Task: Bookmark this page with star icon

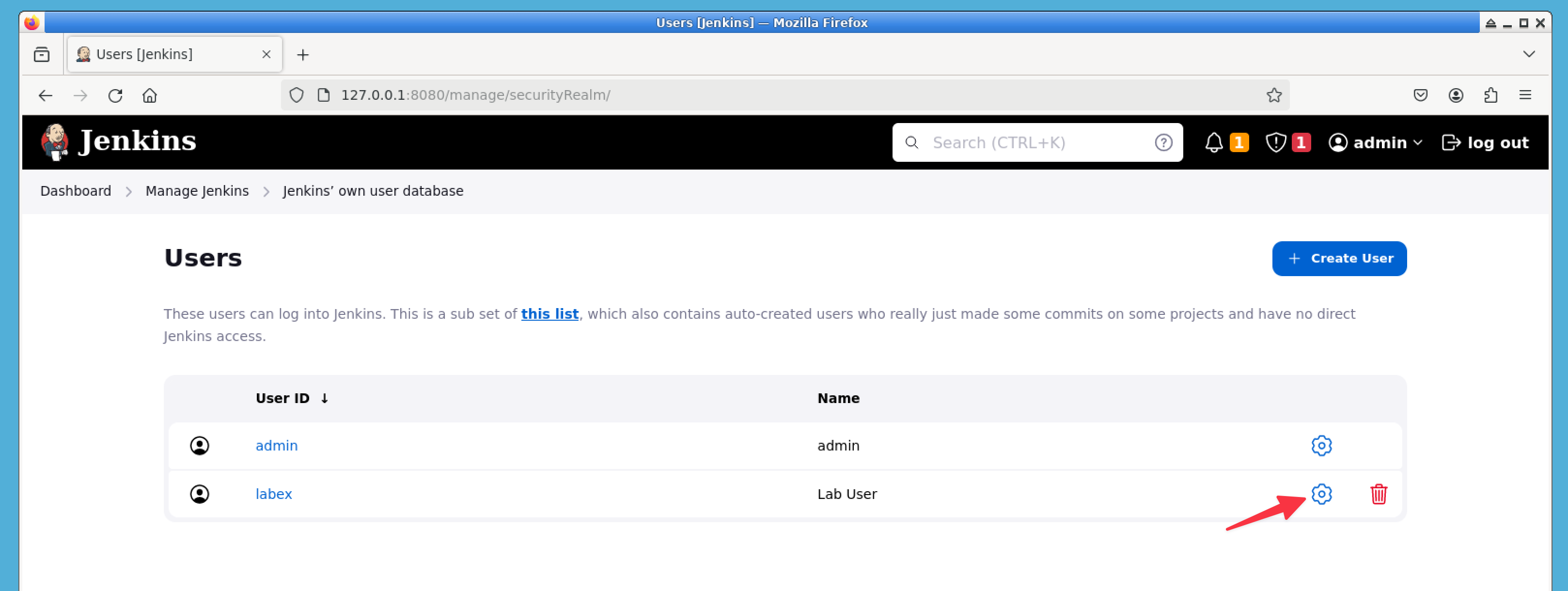Action: [x=1273, y=95]
